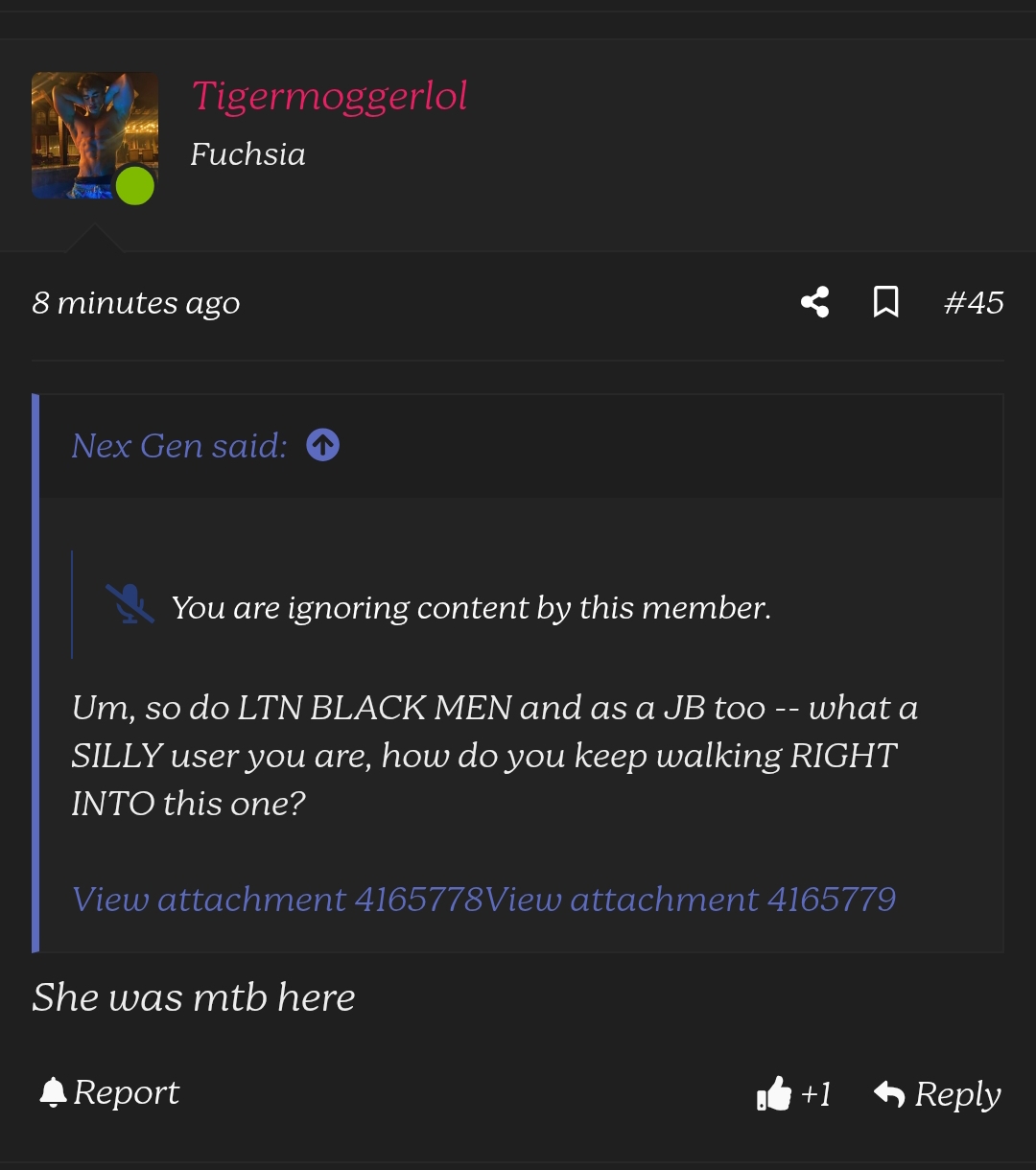Image resolution: width=1036 pixels, height=1170 pixels.
Task: Click the +1 reaction count
Action: tap(815, 1094)
